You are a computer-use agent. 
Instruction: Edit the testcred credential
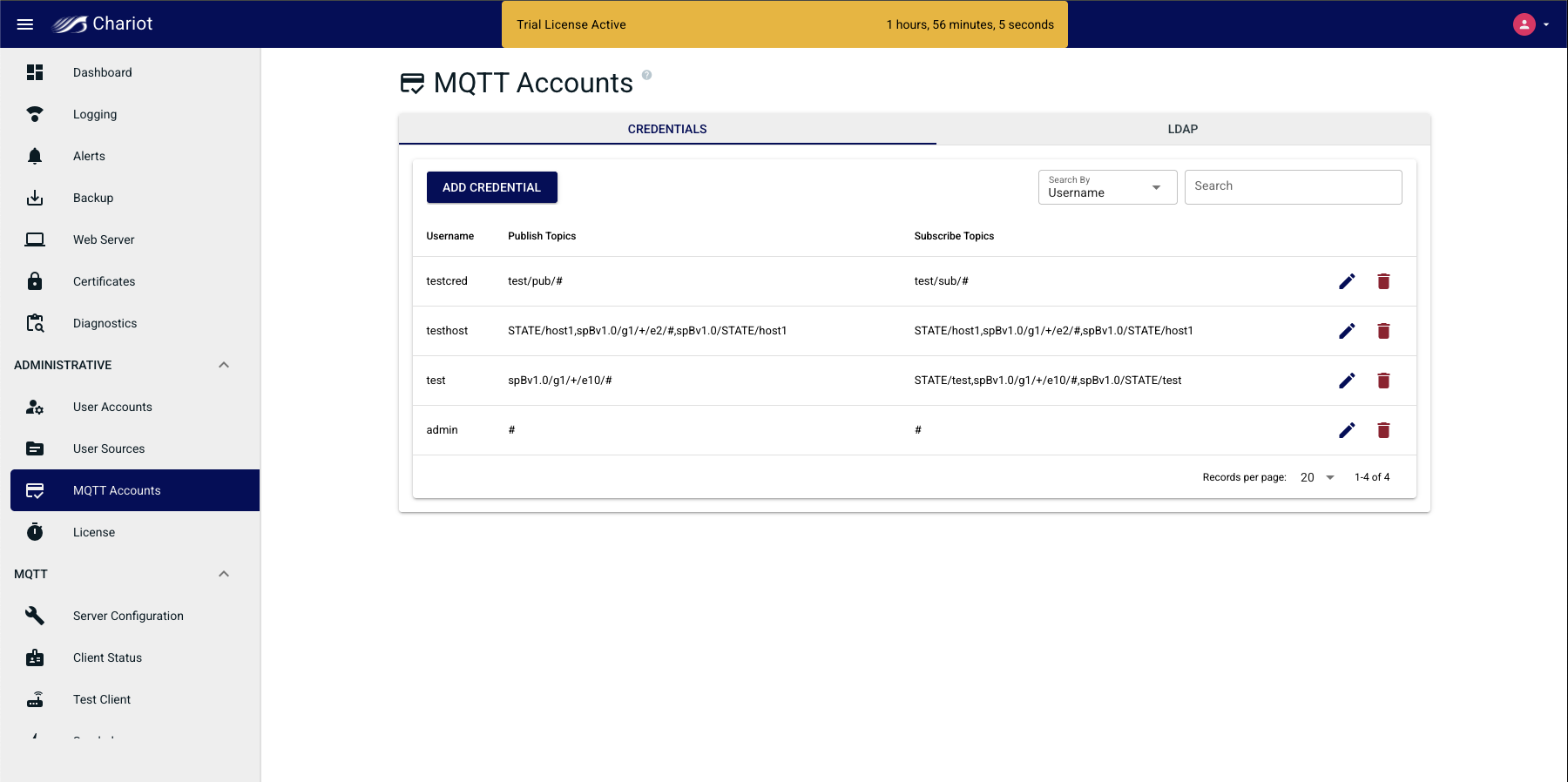[x=1347, y=281]
